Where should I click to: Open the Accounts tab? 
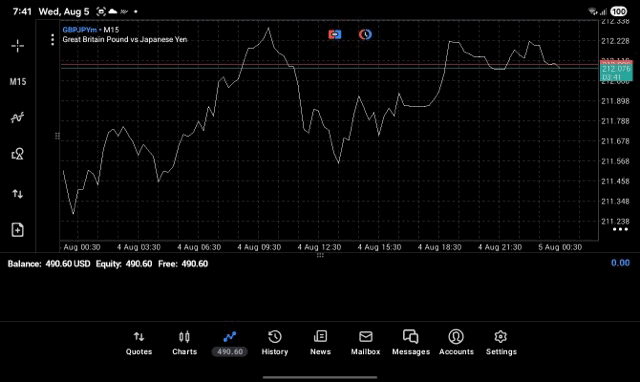456,343
